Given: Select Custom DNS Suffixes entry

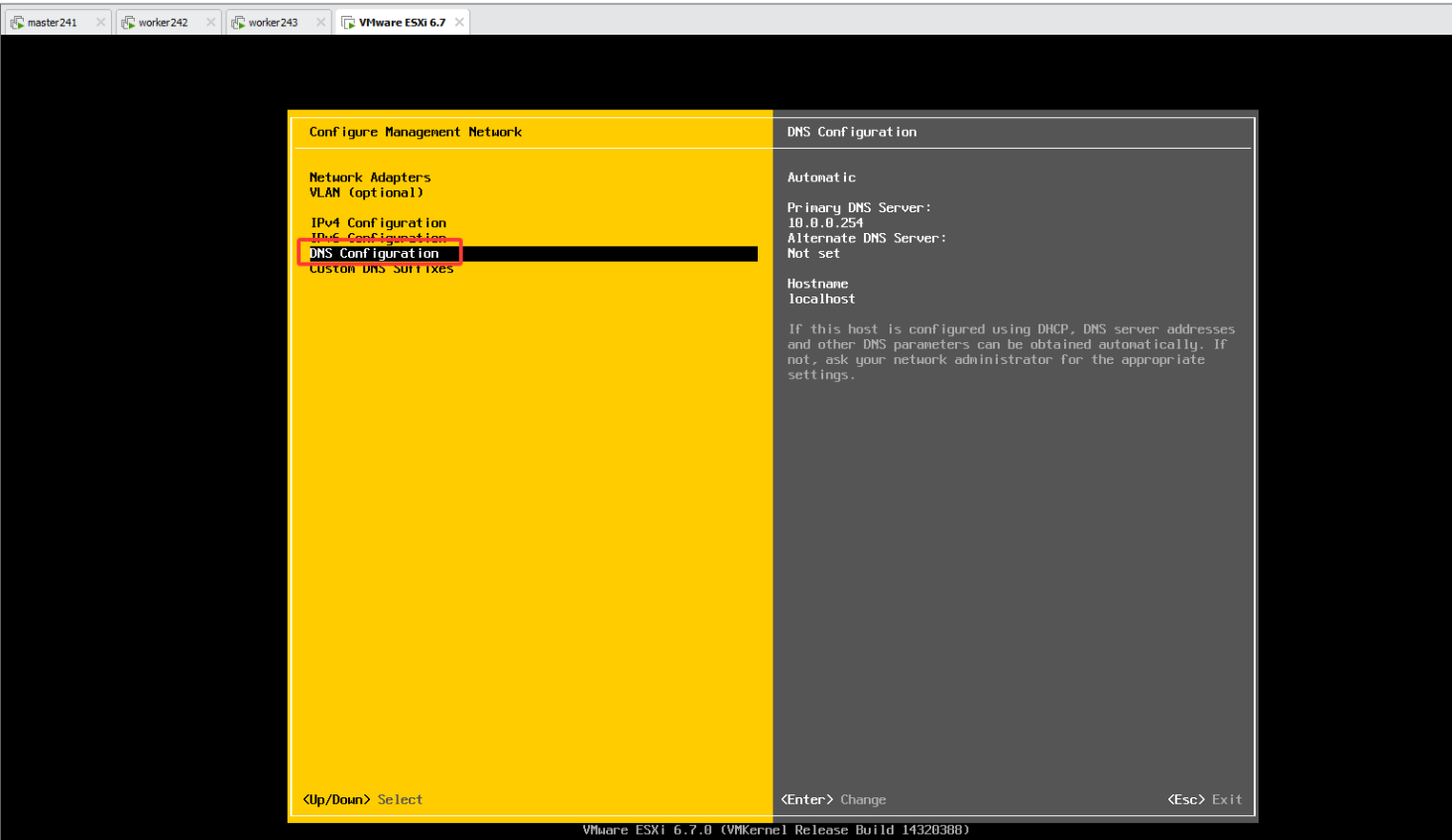Looking at the screenshot, I should click(x=381, y=269).
